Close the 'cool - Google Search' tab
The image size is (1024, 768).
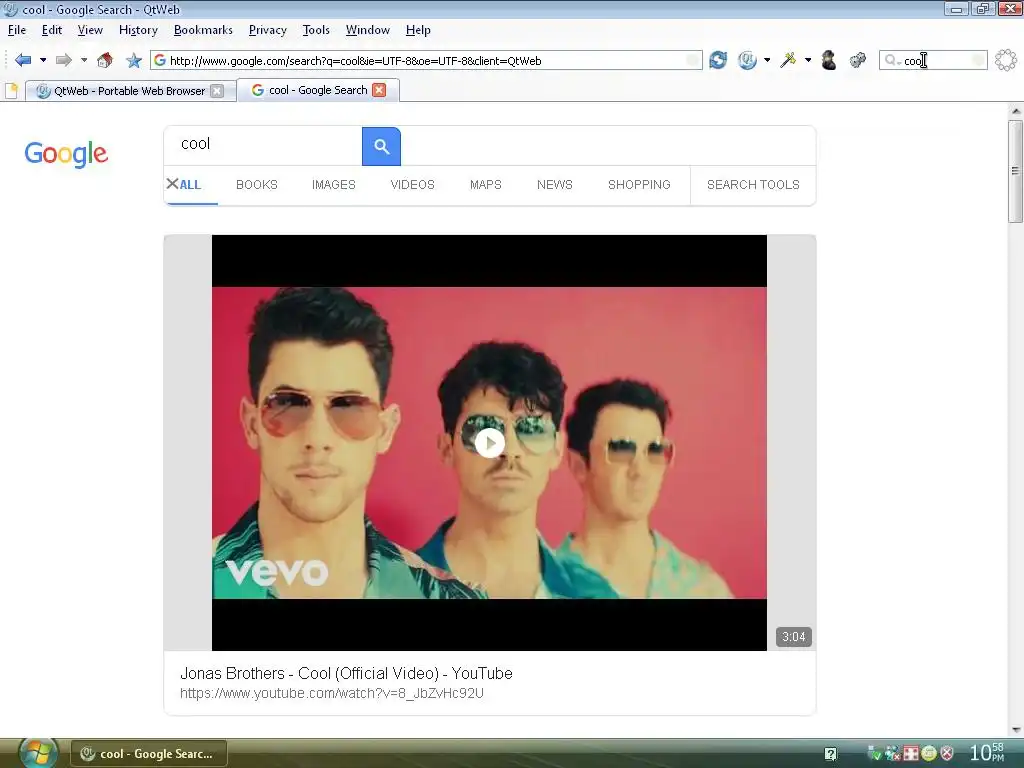379,90
